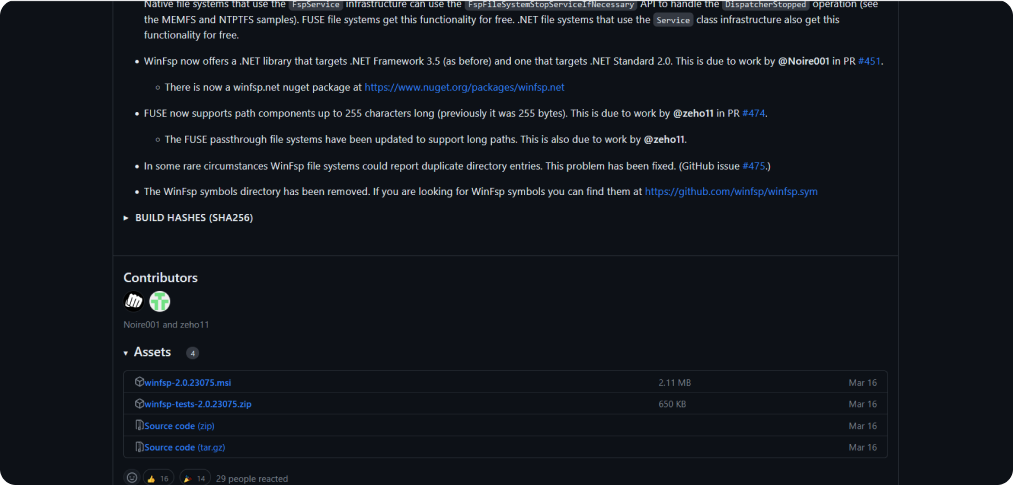This screenshot has width=1013, height=485.
Task: Open the winfsp.sym repository link
Action: [731, 191]
